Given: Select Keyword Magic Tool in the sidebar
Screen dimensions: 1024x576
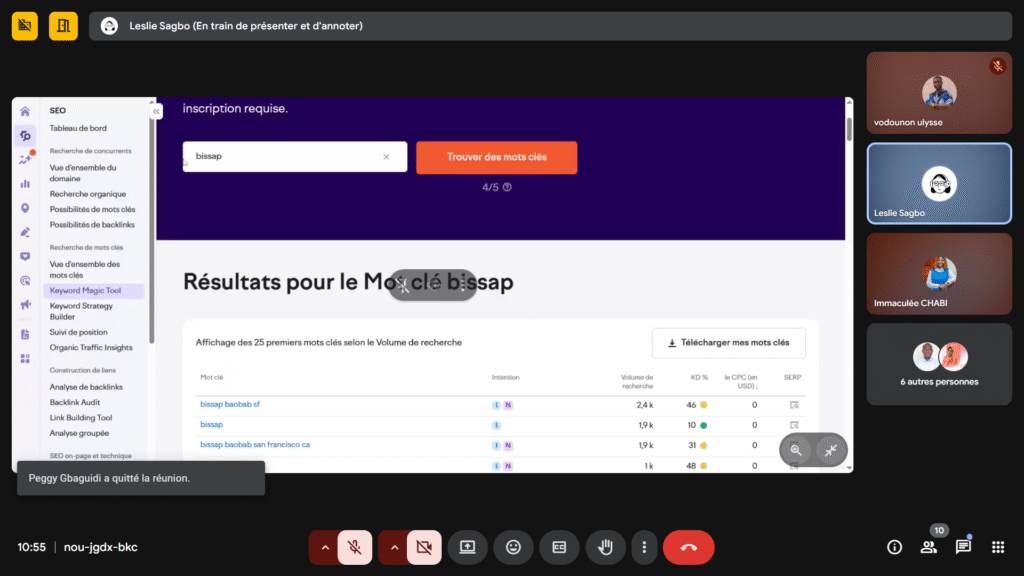Looking at the screenshot, I should pos(85,291).
